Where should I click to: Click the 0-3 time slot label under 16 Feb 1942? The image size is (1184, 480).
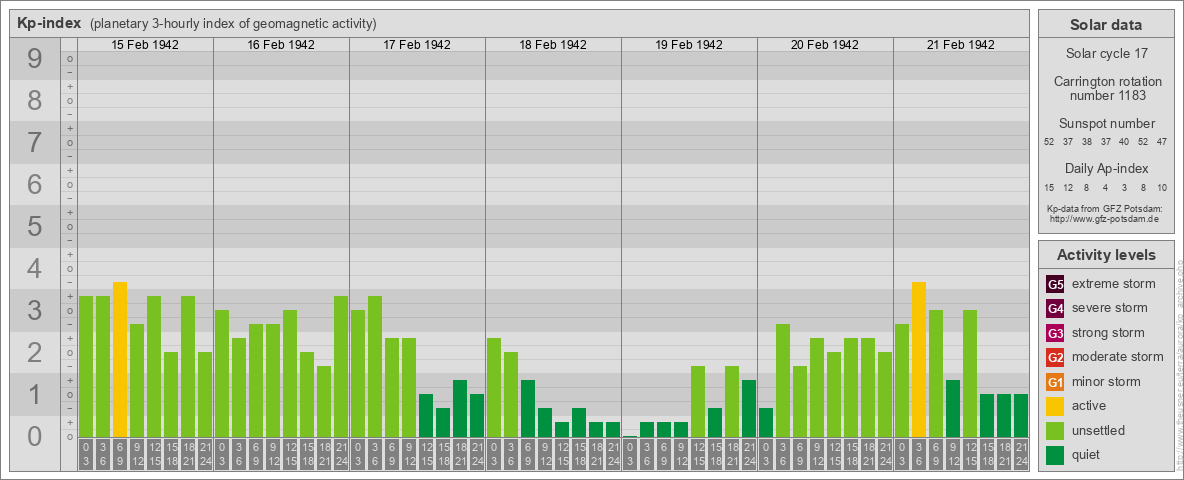[x=222, y=454]
